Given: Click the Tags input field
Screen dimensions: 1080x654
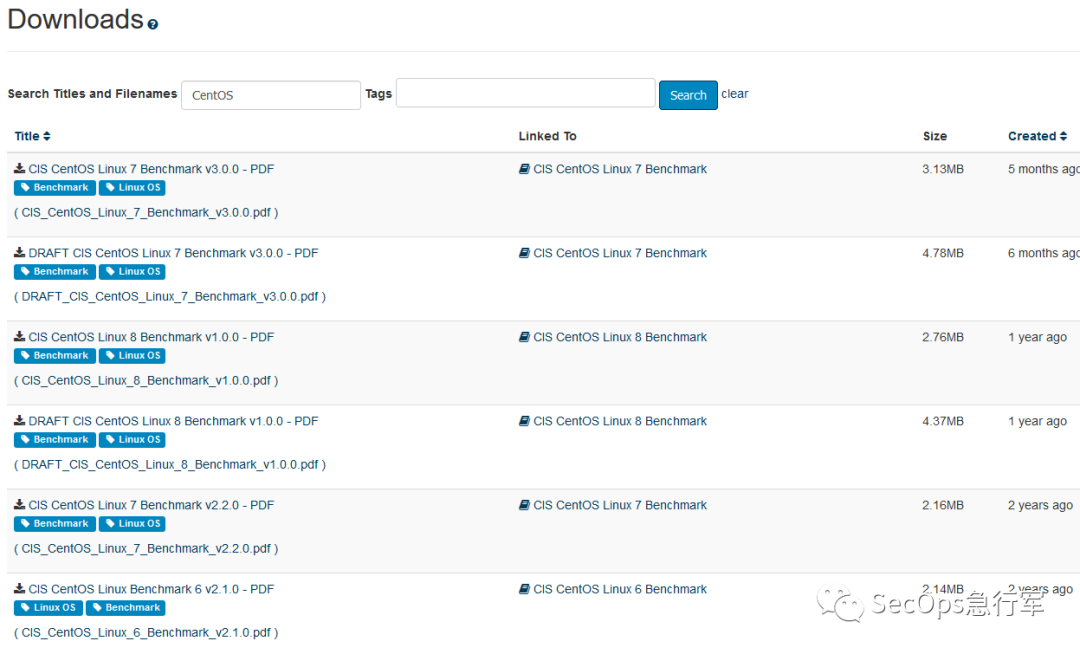Looking at the screenshot, I should pos(526,93).
